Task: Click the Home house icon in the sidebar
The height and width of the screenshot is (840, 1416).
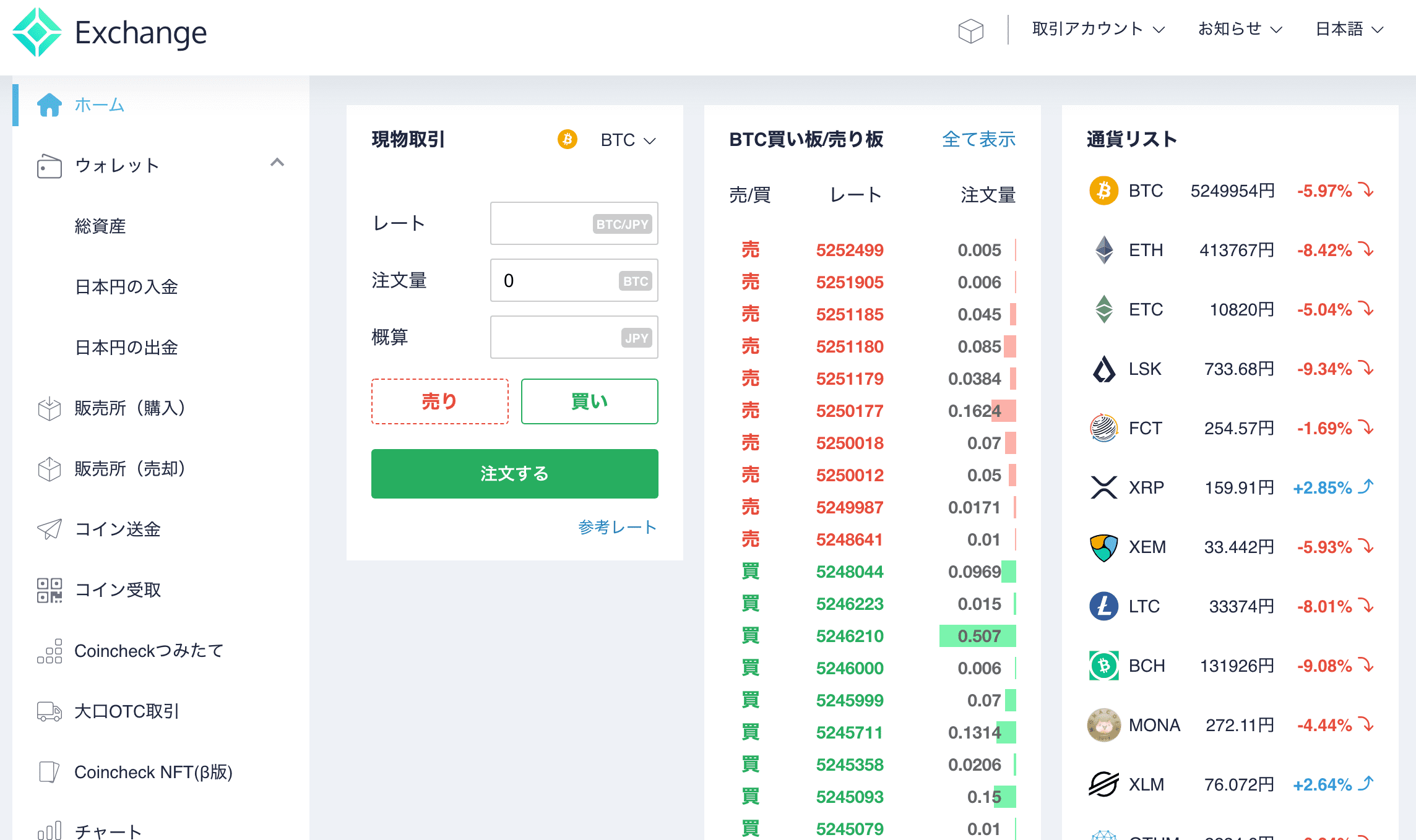Action: pos(49,105)
